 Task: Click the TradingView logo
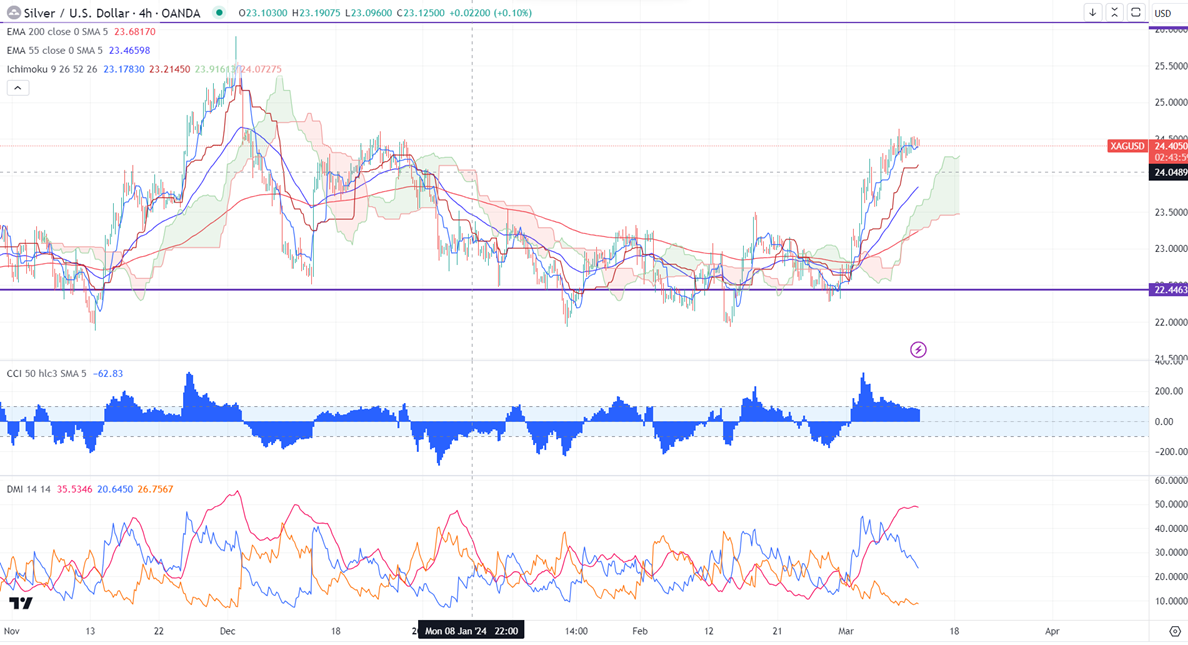[x=21, y=603]
